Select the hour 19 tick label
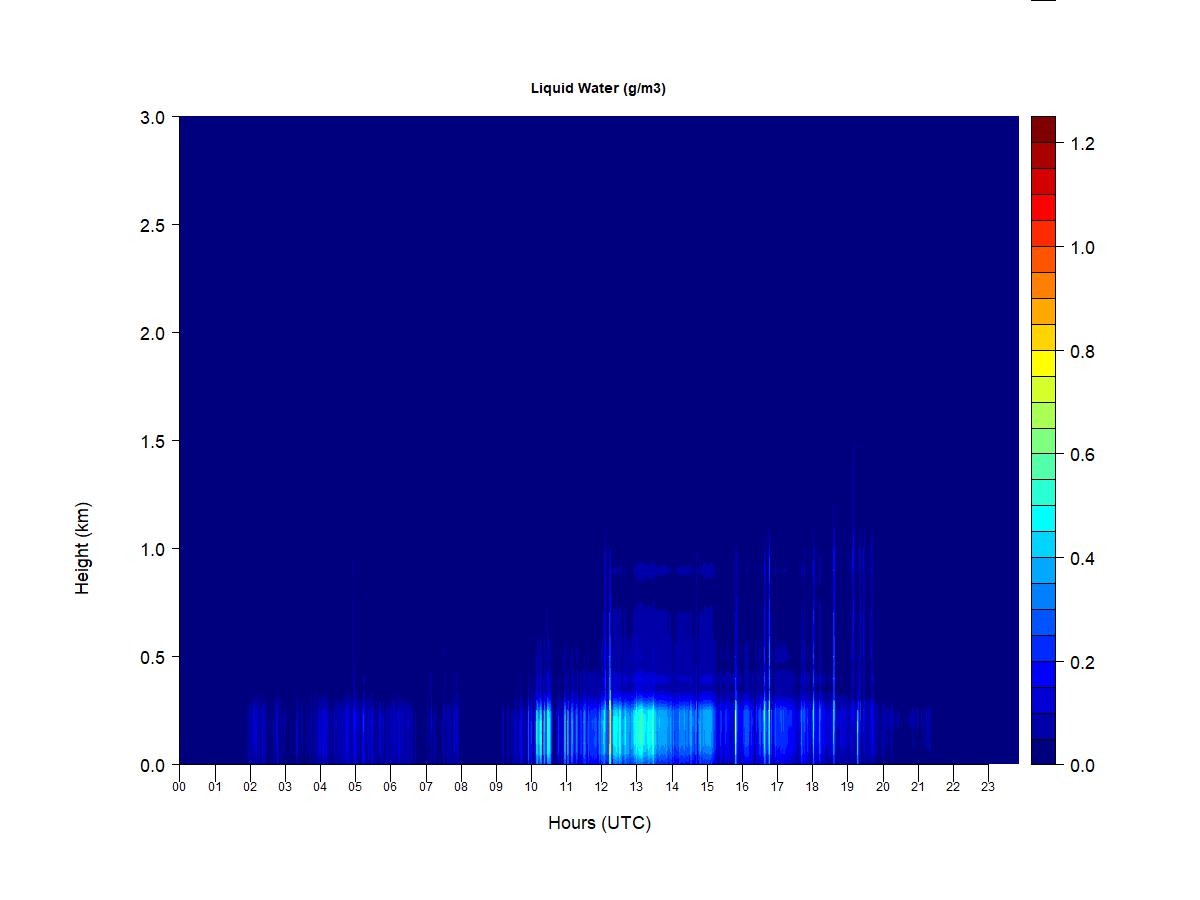The height and width of the screenshot is (900, 1200). [x=848, y=787]
